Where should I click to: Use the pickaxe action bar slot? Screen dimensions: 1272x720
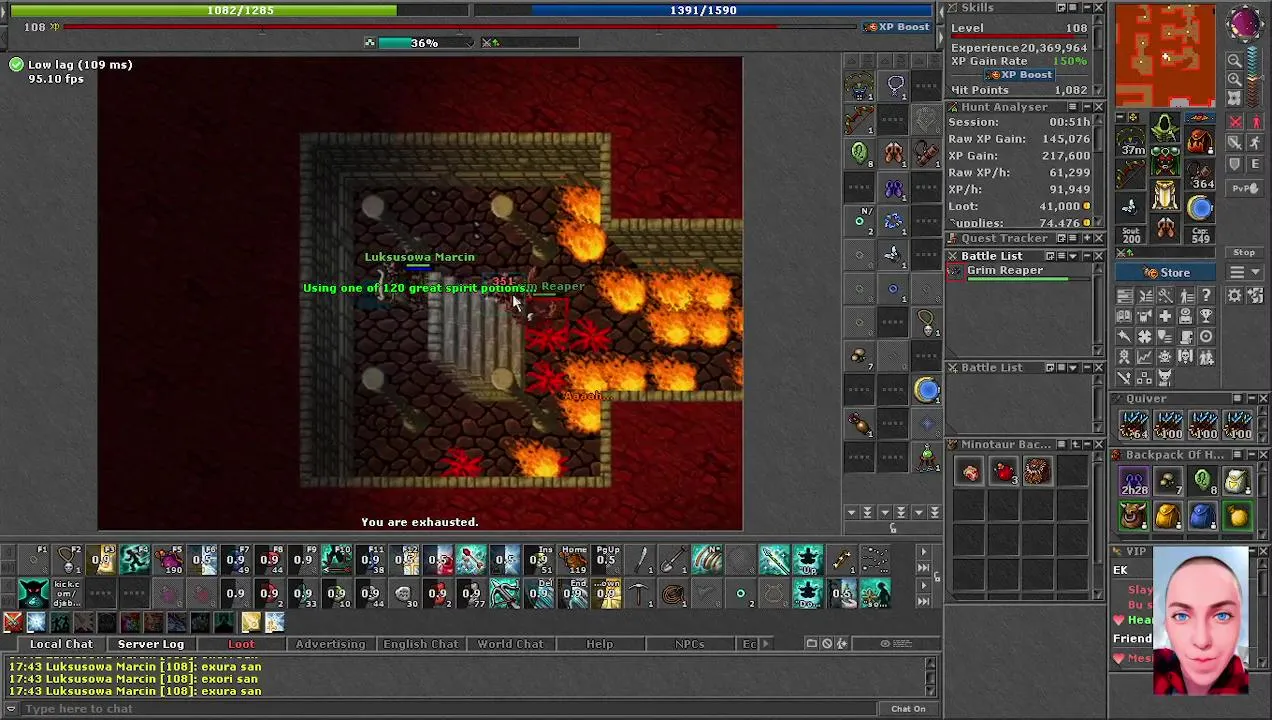(x=638, y=594)
